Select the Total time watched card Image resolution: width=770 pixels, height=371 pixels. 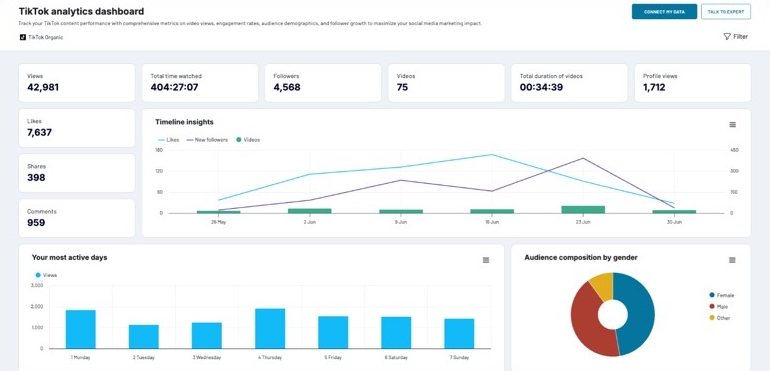click(200, 83)
